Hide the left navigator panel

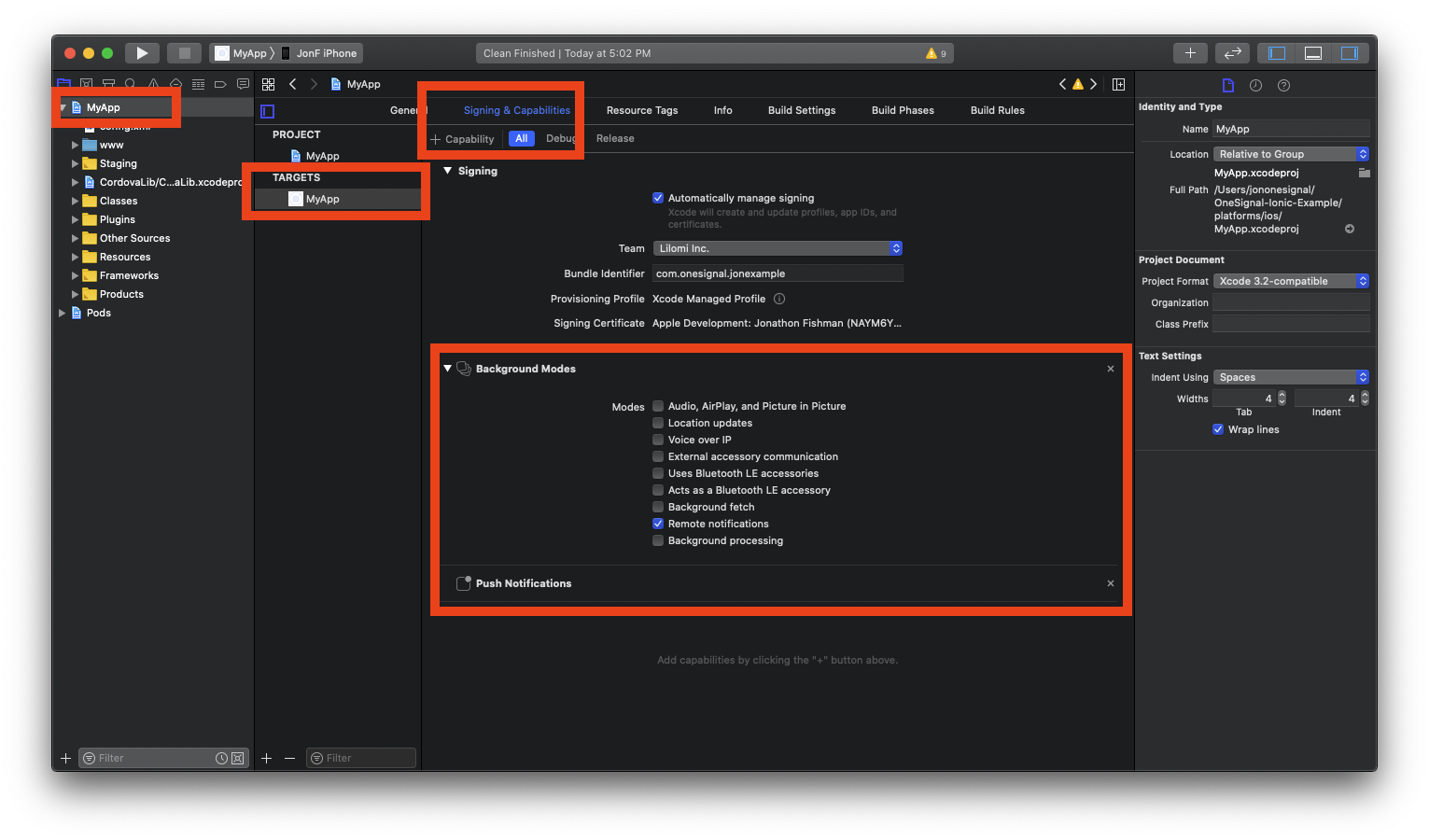(x=1277, y=53)
